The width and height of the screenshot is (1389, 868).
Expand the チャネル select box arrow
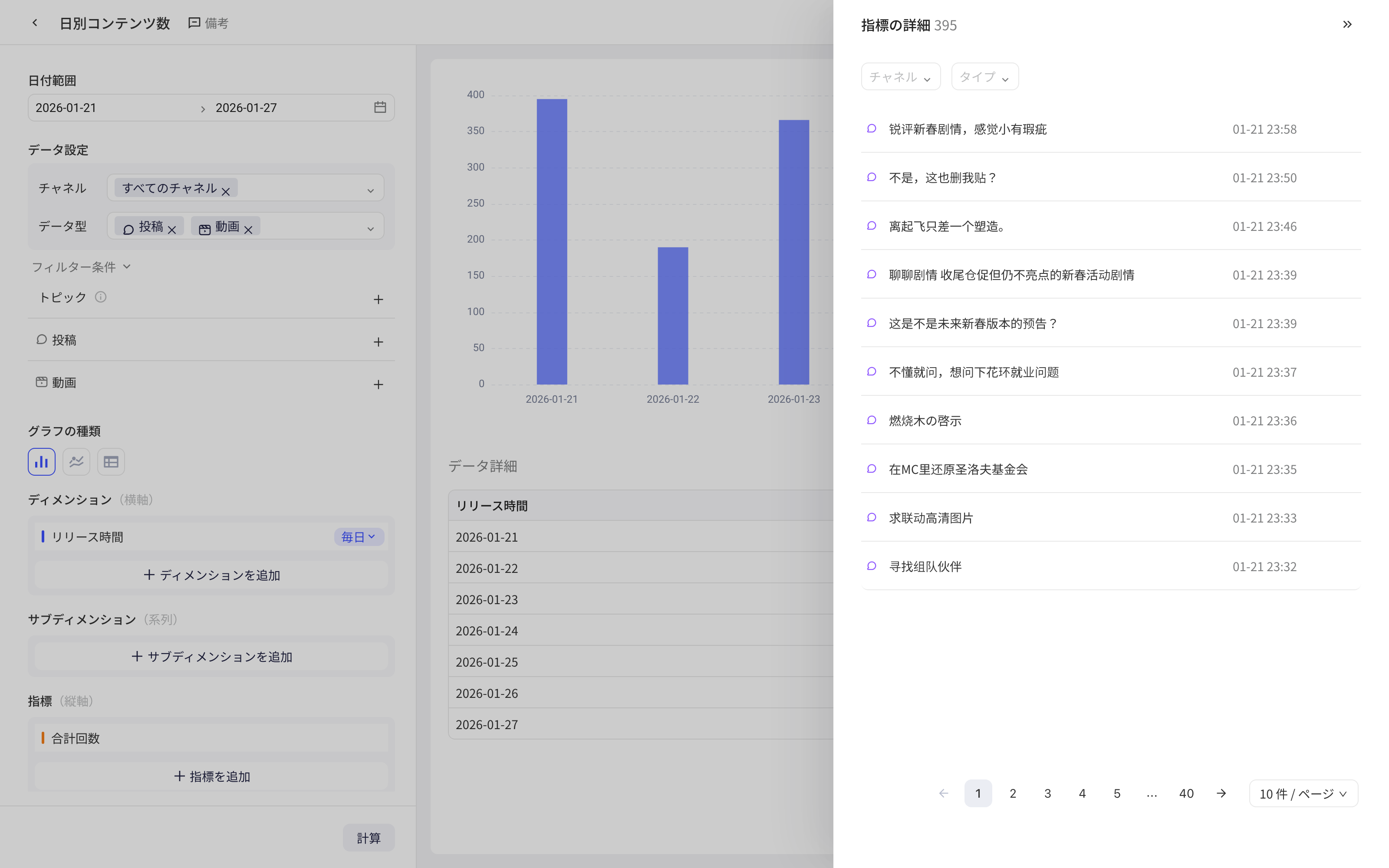[x=371, y=190]
